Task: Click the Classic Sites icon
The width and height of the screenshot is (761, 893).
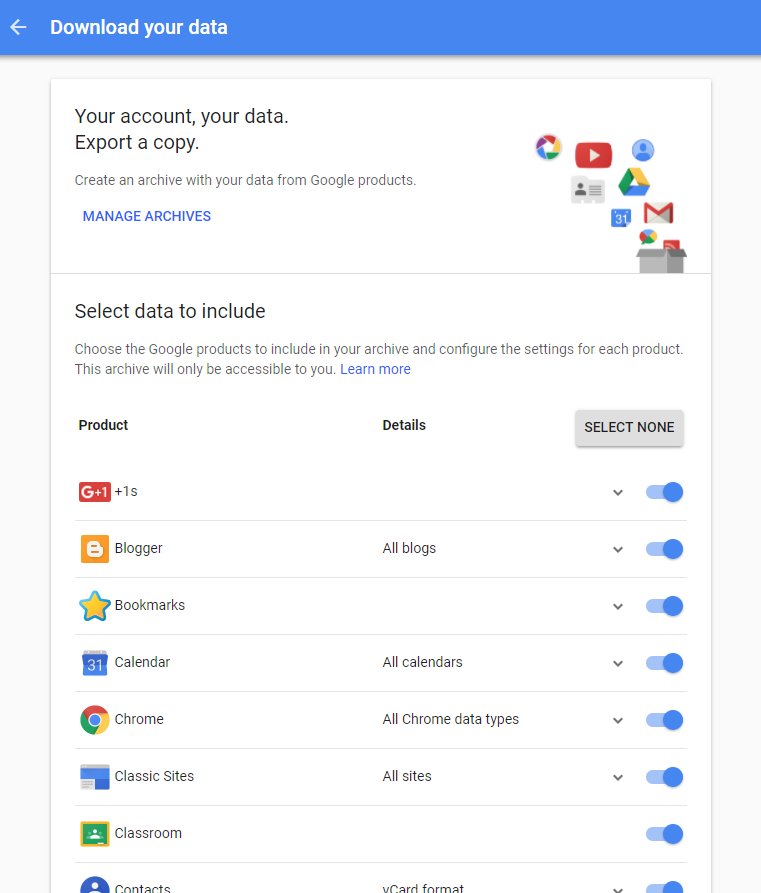Action: click(95, 777)
